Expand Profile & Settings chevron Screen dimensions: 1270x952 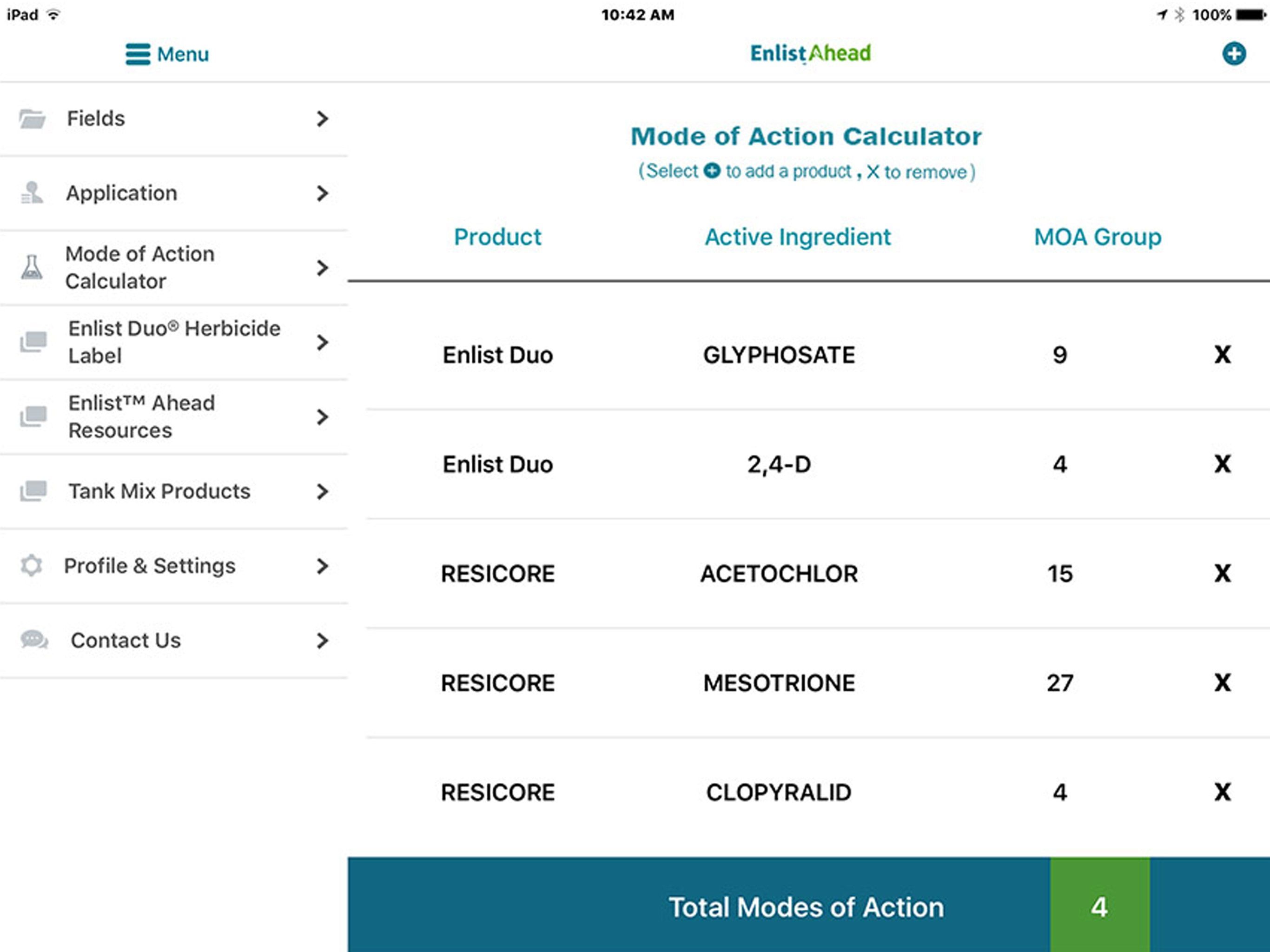click(323, 566)
